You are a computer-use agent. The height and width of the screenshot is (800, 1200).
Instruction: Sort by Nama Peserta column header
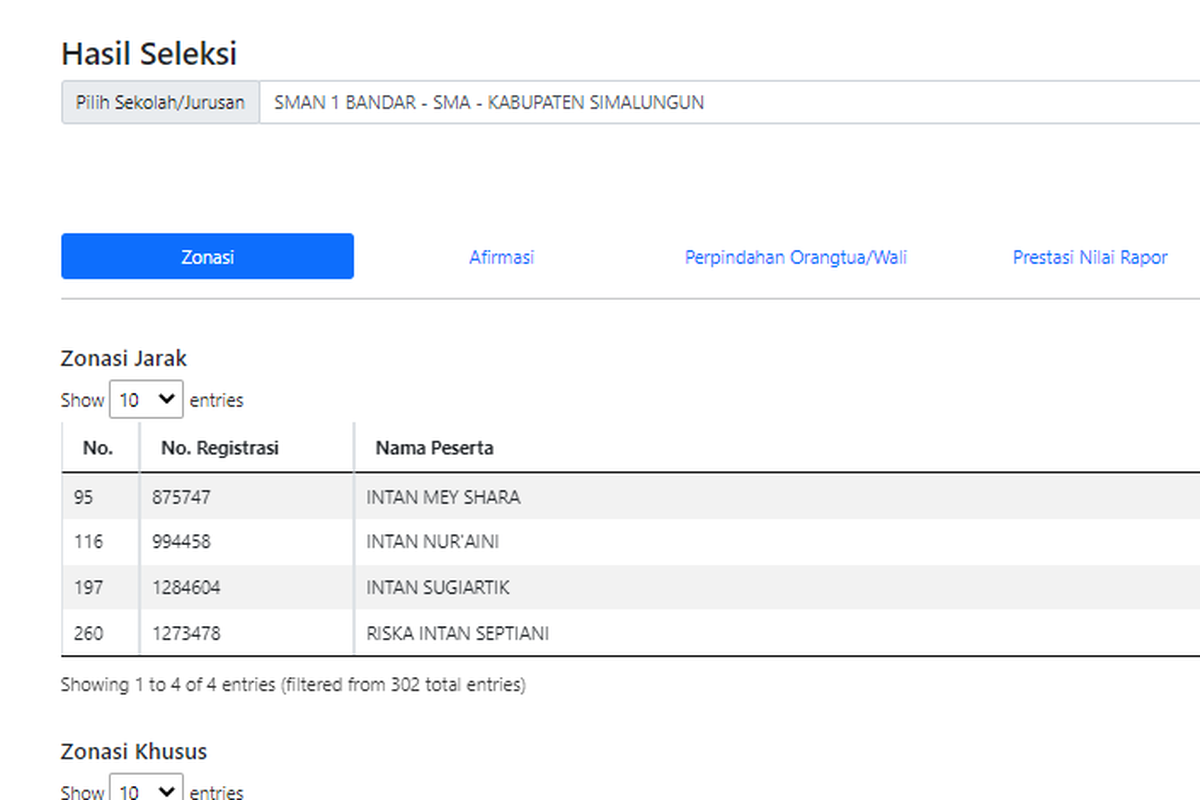[434, 448]
